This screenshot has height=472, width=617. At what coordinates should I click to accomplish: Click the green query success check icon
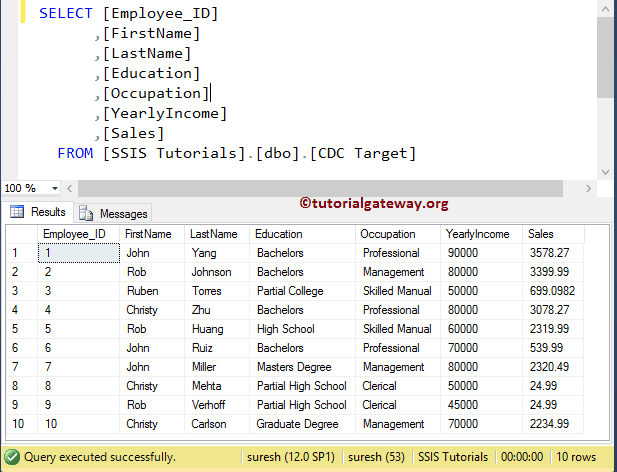(11, 457)
